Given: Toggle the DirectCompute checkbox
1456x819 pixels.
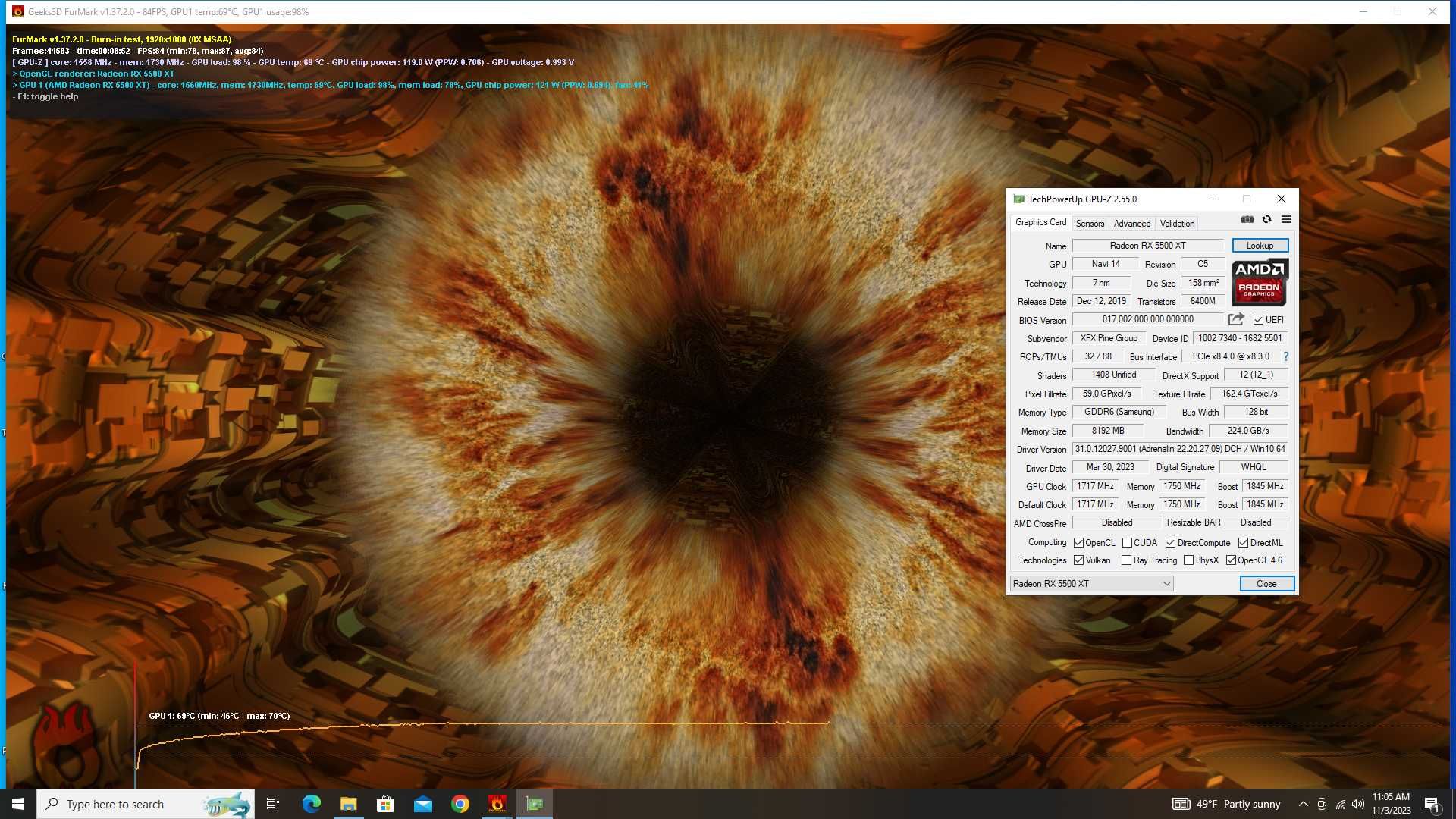Looking at the screenshot, I should [1170, 543].
